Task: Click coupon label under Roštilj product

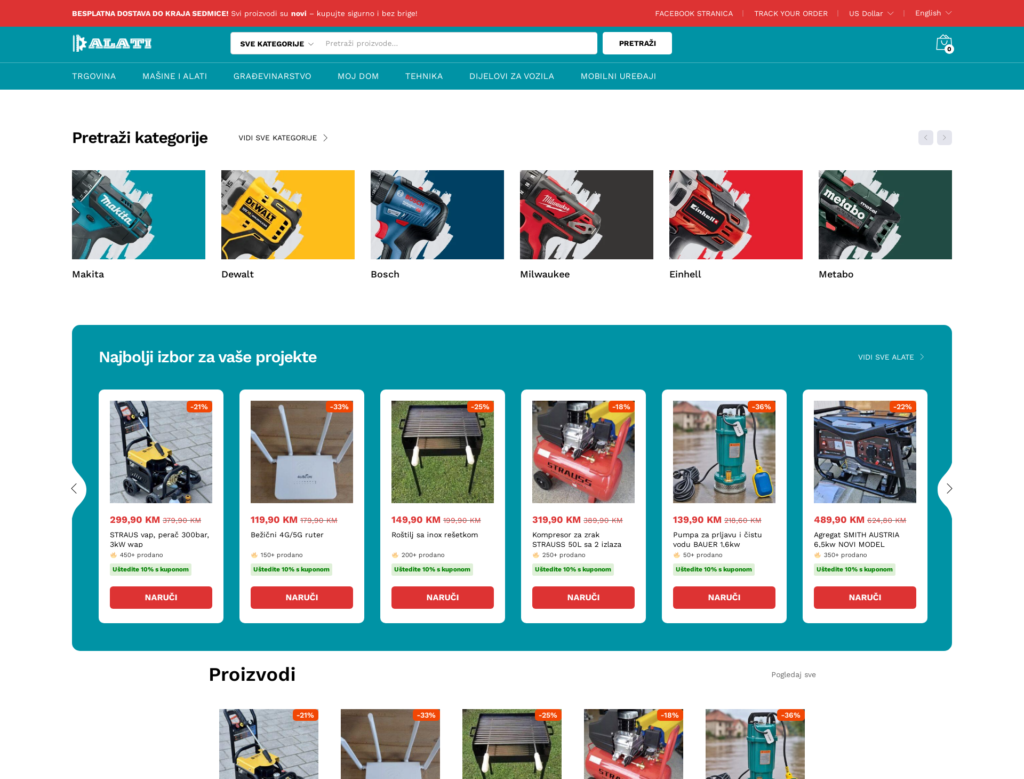Action: point(432,569)
